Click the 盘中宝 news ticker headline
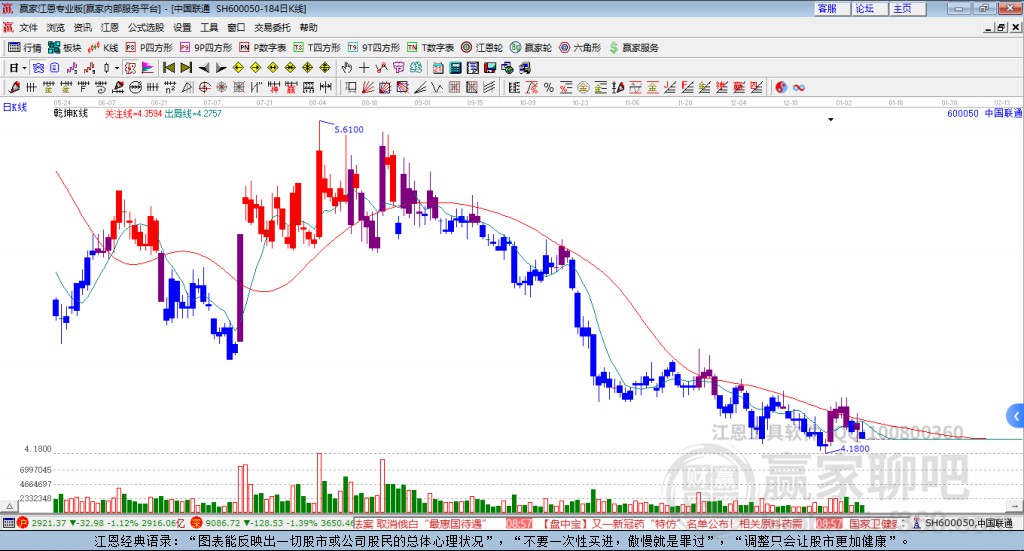The width and height of the screenshot is (1024, 551). [672, 524]
